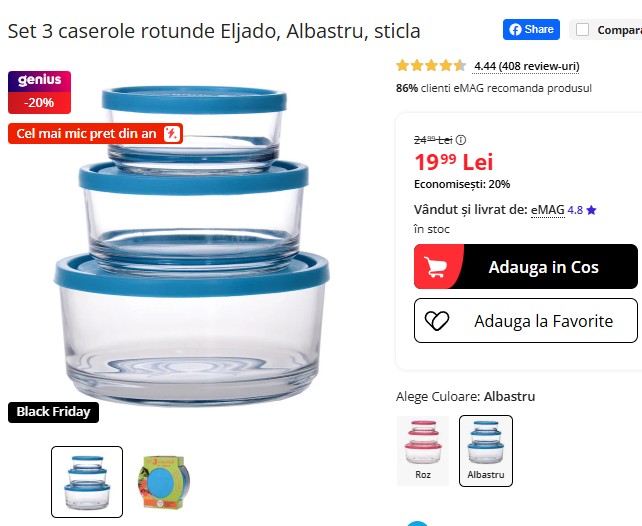Select the packaging box thumbnail
Viewport: 642px width, 526px height.
tap(164, 482)
